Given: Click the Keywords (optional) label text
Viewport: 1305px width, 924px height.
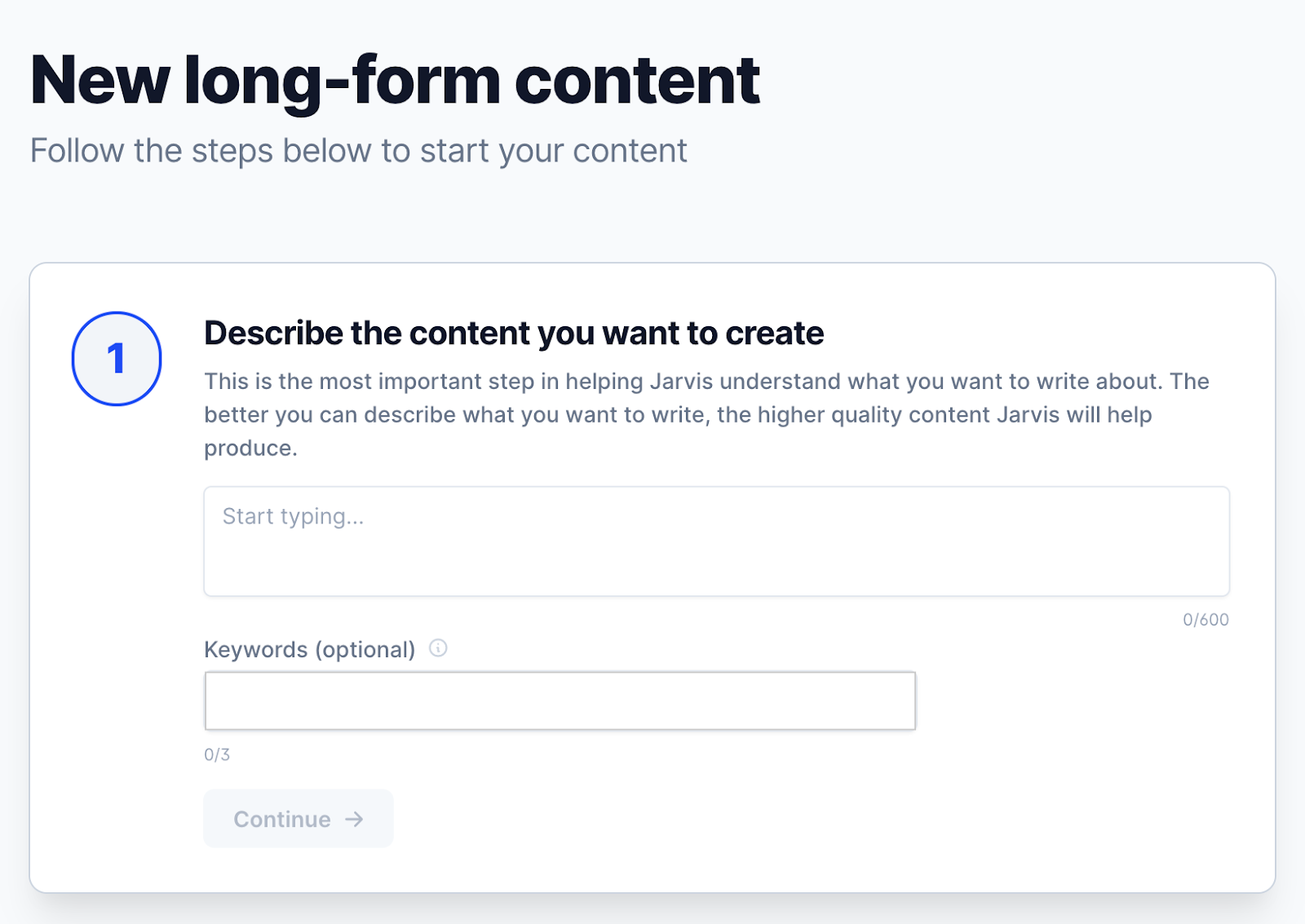Looking at the screenshot, I should pyautogui.click(x=309, y=649).
